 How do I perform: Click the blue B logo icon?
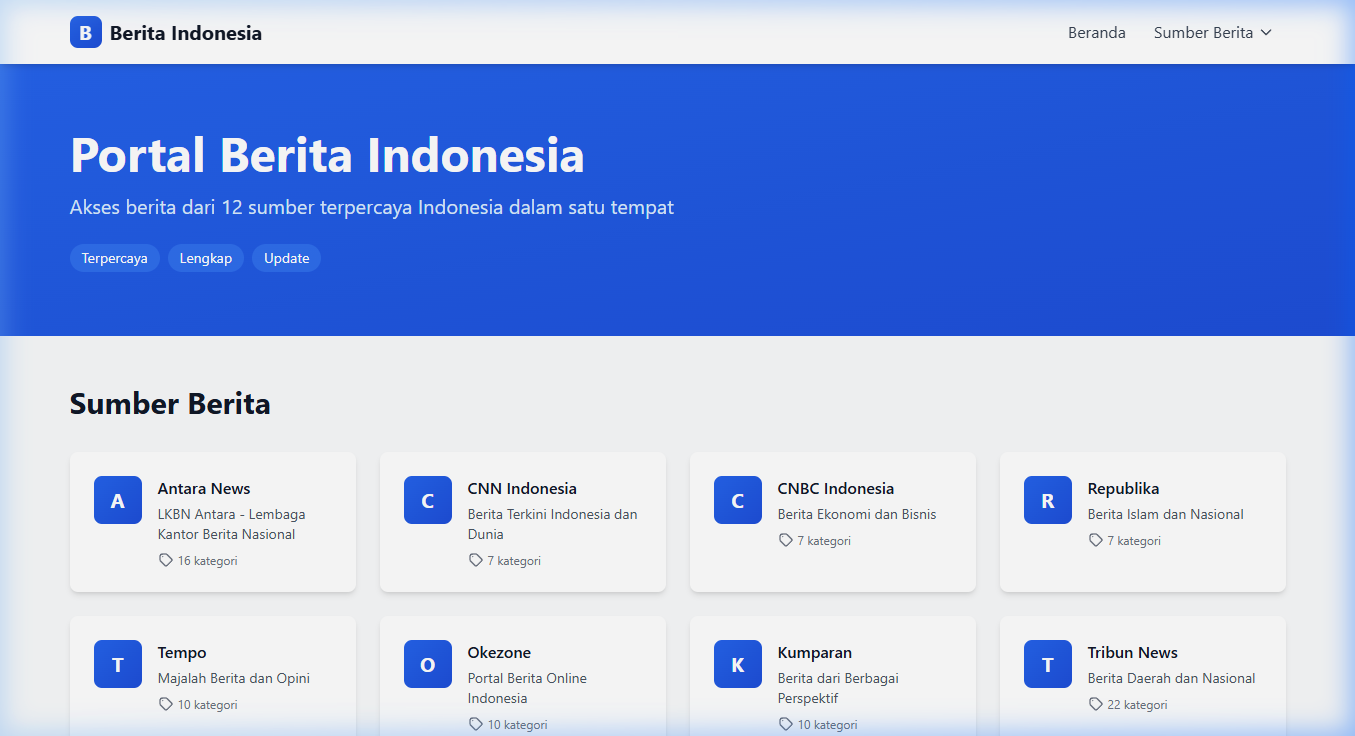[x=86, y=32]
